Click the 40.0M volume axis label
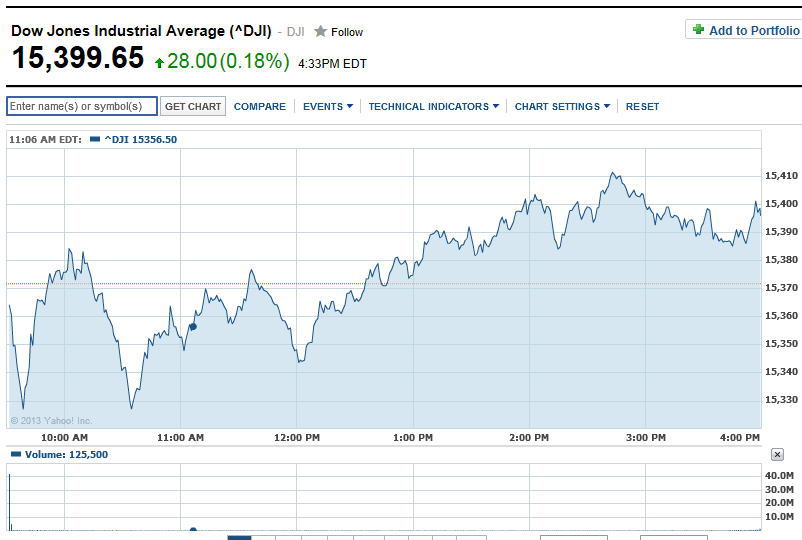Image resolution: width=802 pixels, height=540 pixels. coord(779,475)
